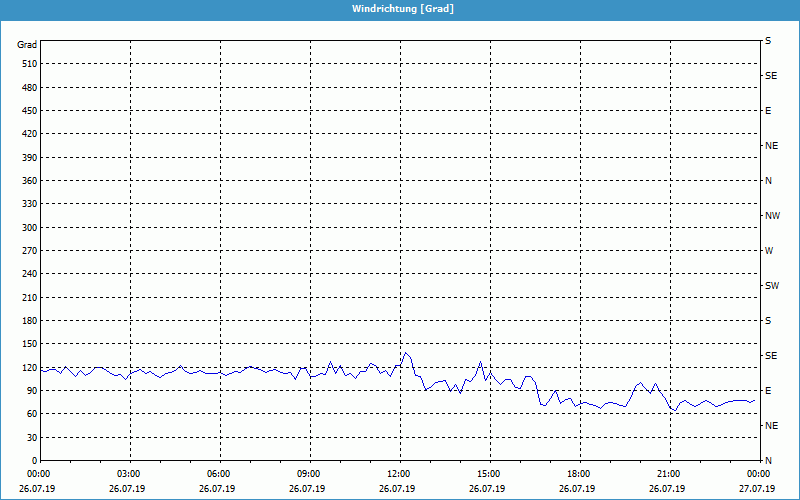
Task: Select the W compass direction label
Action: pyautogui.click(x=769, y=251)
